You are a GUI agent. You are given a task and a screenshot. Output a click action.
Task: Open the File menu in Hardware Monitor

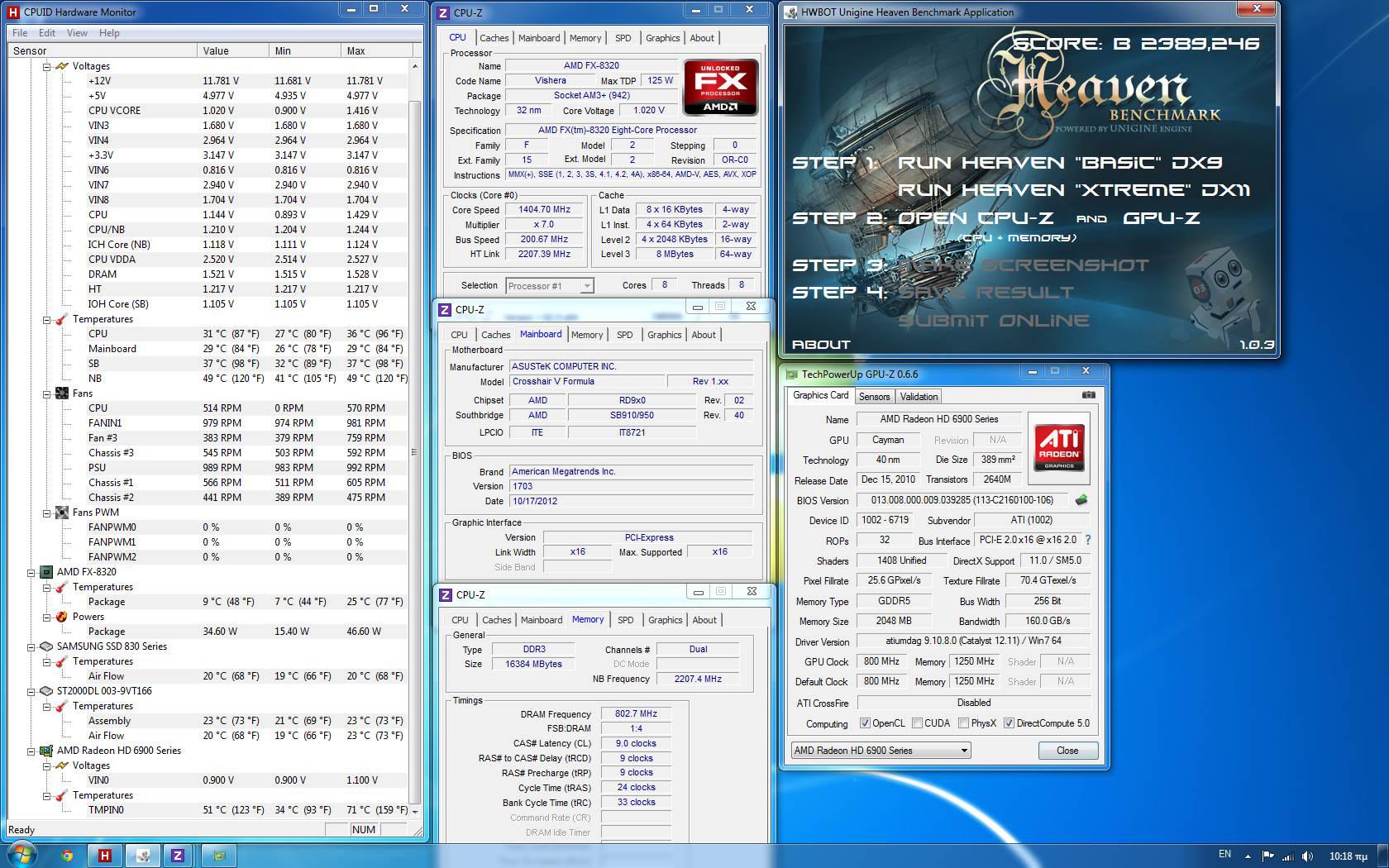click(x=20, y=33)
